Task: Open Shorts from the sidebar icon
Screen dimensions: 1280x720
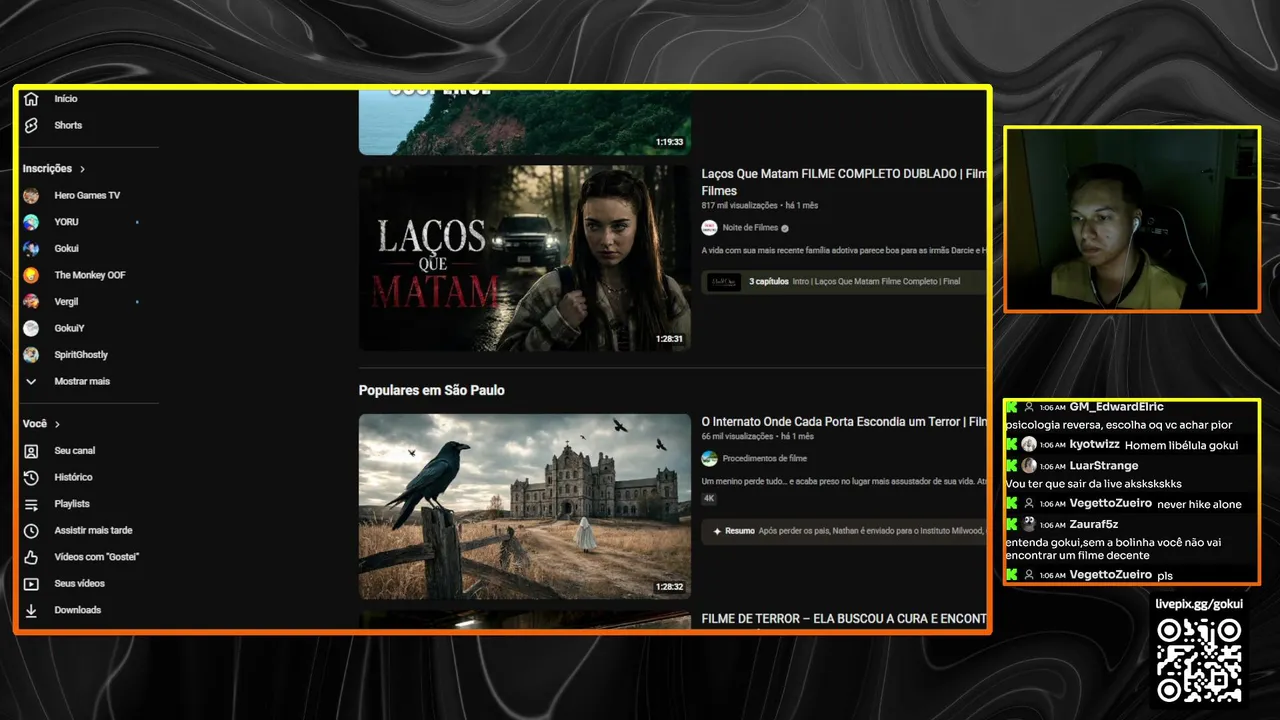Action: click(x=31, y=125)
